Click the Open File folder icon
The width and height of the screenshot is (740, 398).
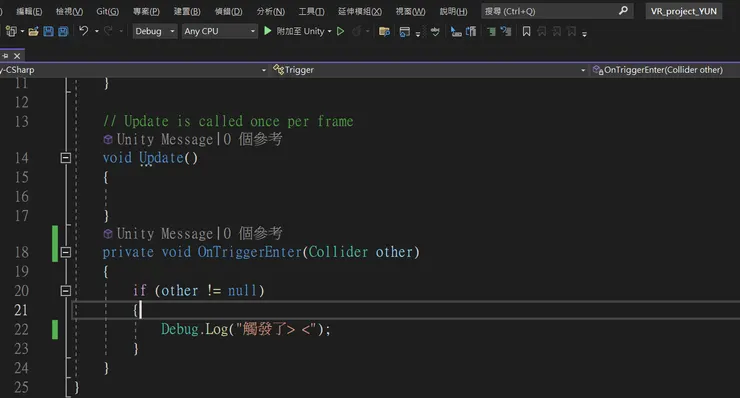33,32
